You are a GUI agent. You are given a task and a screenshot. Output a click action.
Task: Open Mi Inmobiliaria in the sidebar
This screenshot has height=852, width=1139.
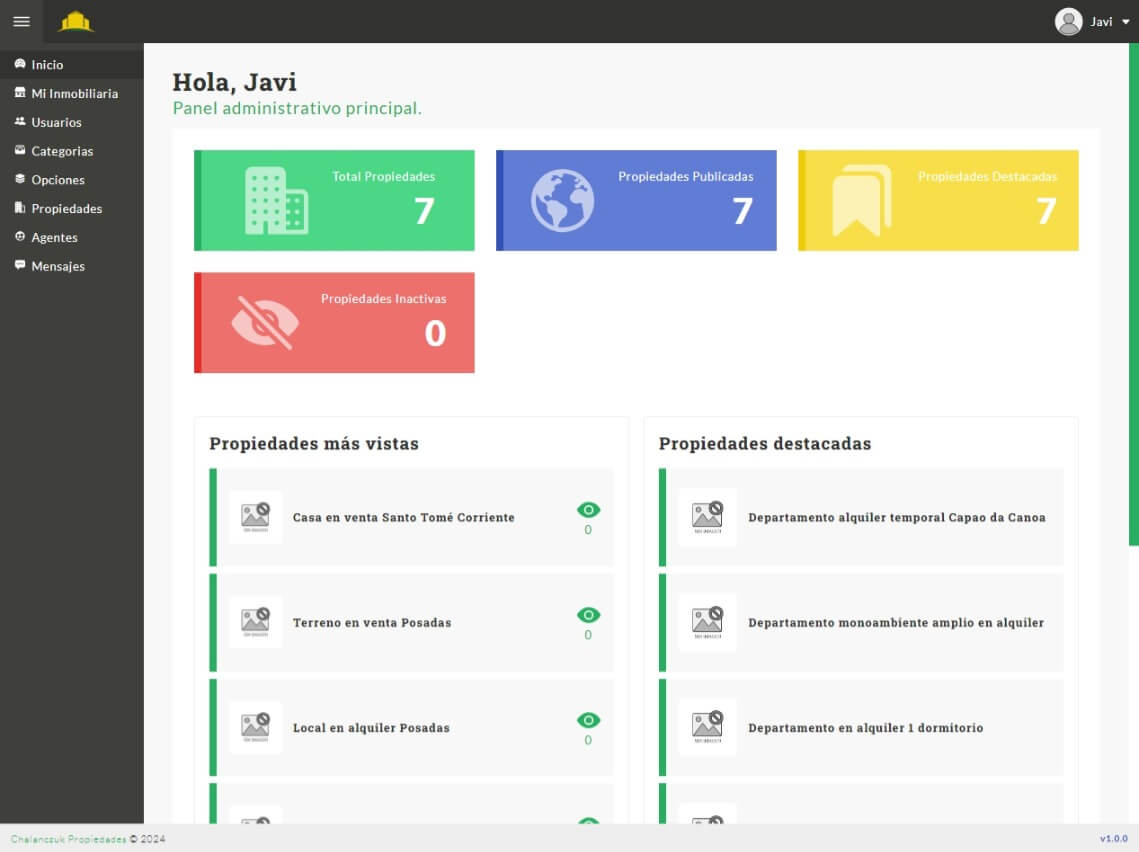[x=74, y=93]
